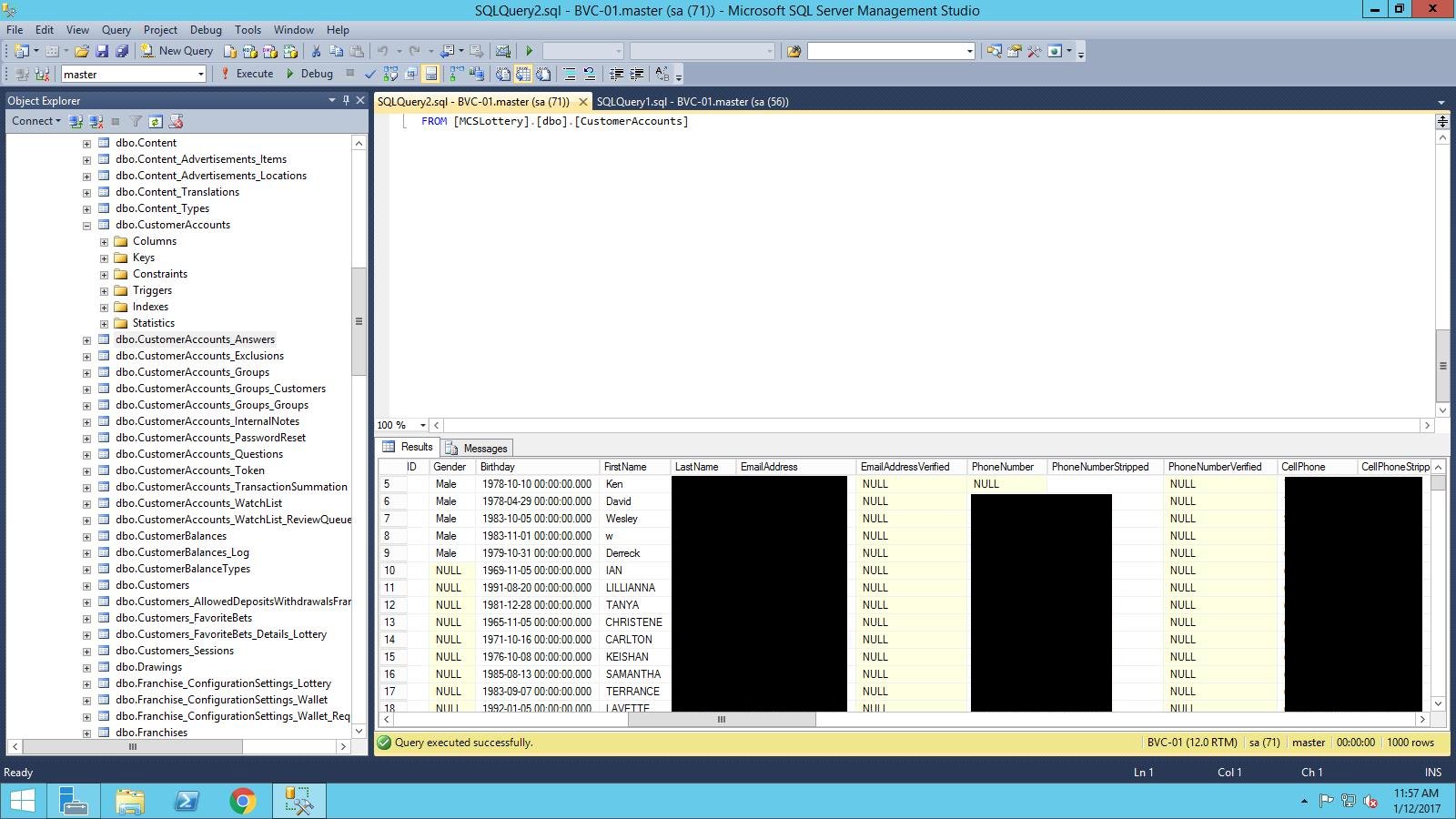Click Refresh icon in Object Explorer
The width and height of the screenshot is (1456, 819).
(156, 121)
